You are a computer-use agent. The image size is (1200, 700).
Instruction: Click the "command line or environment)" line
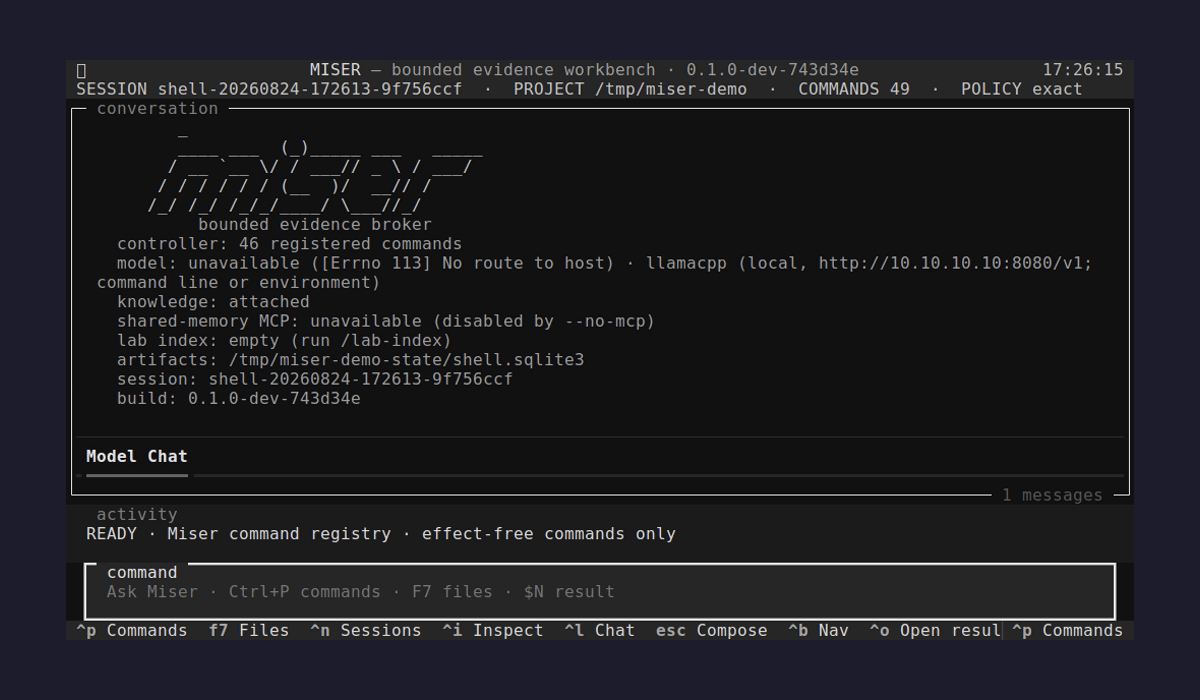(238, 283)
